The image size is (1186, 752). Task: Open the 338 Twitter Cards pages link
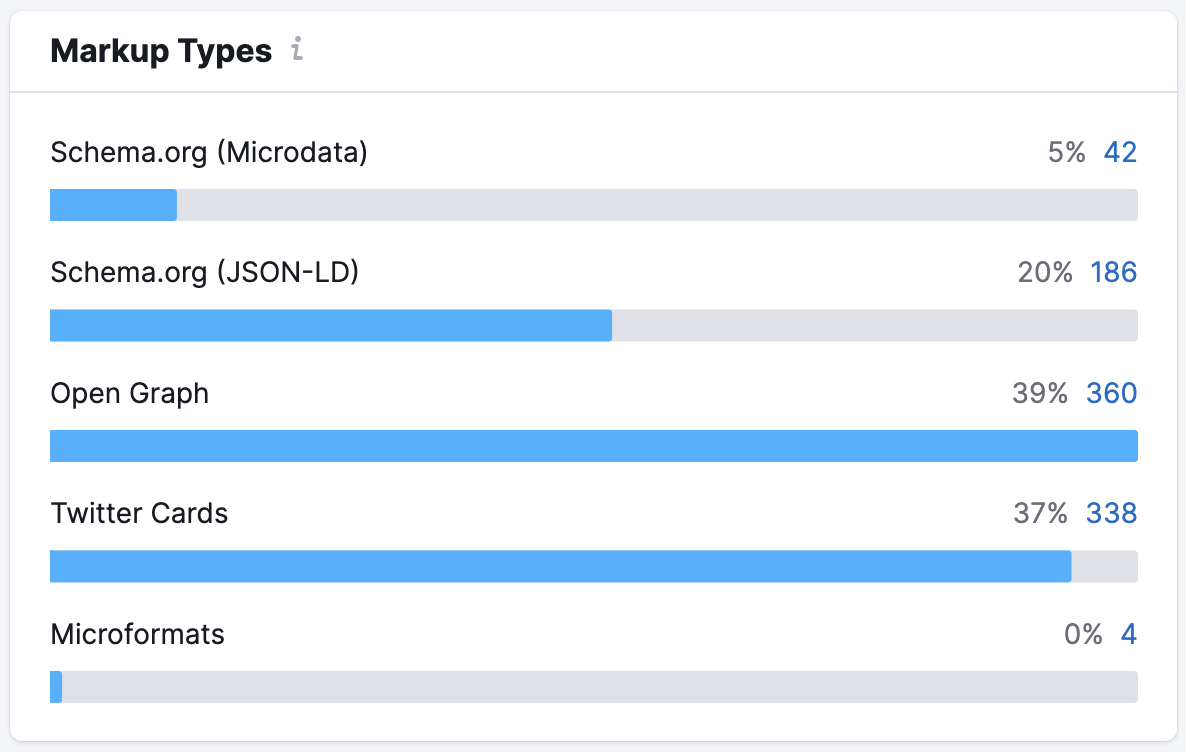tap(1111, 513)
